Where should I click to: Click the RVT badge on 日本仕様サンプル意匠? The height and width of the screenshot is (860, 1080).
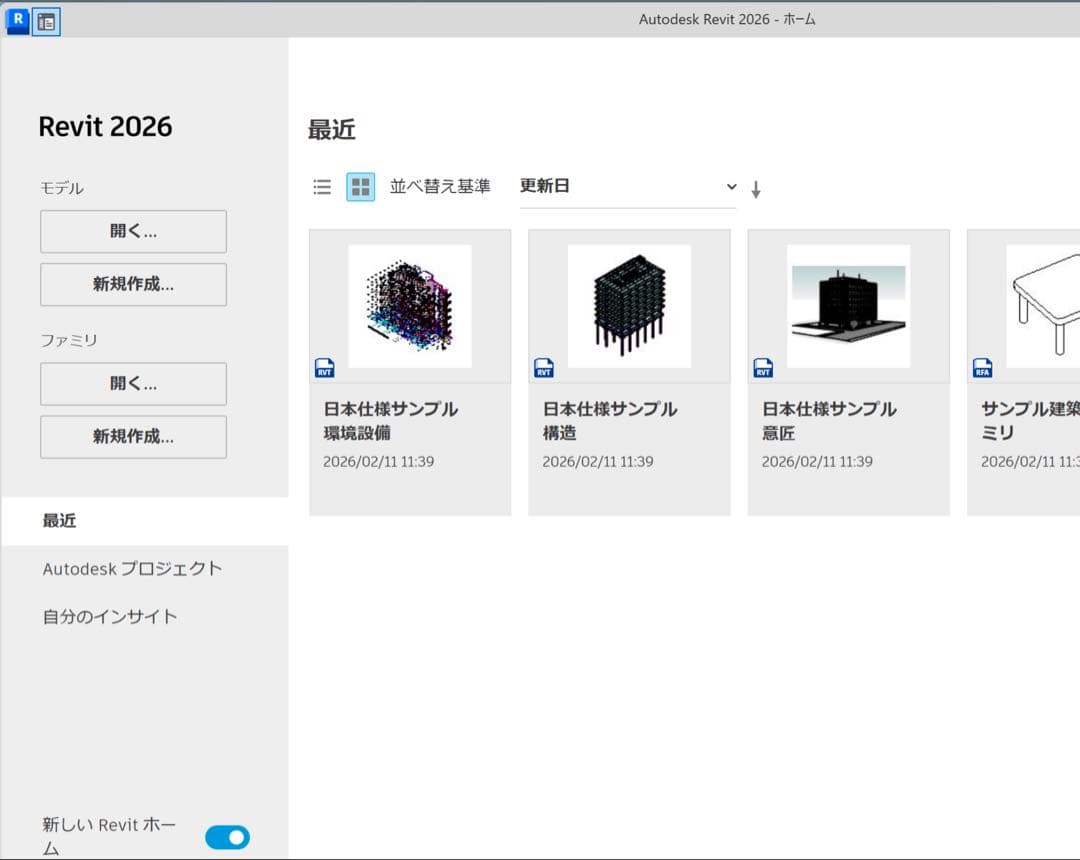[762, 368]
